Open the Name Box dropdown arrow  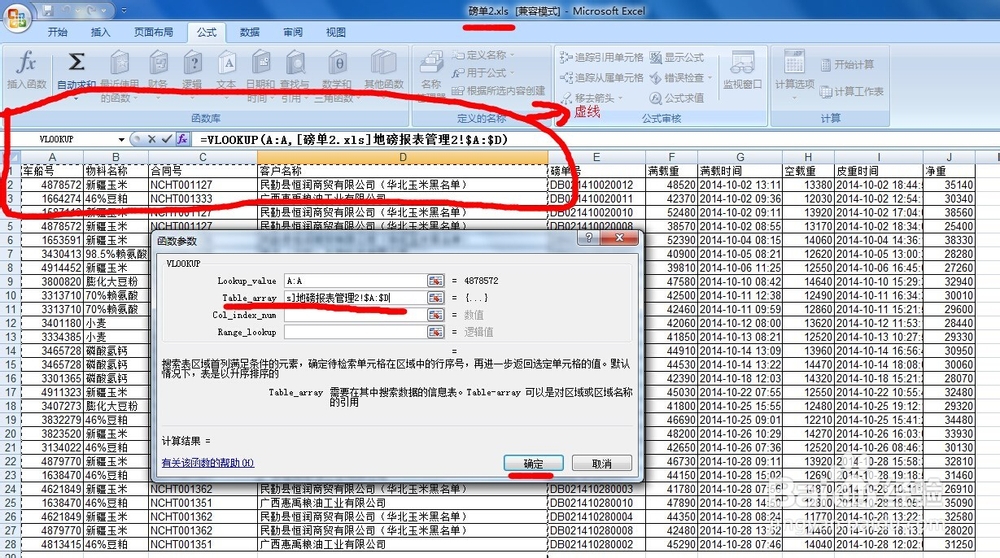pos(121,140)
